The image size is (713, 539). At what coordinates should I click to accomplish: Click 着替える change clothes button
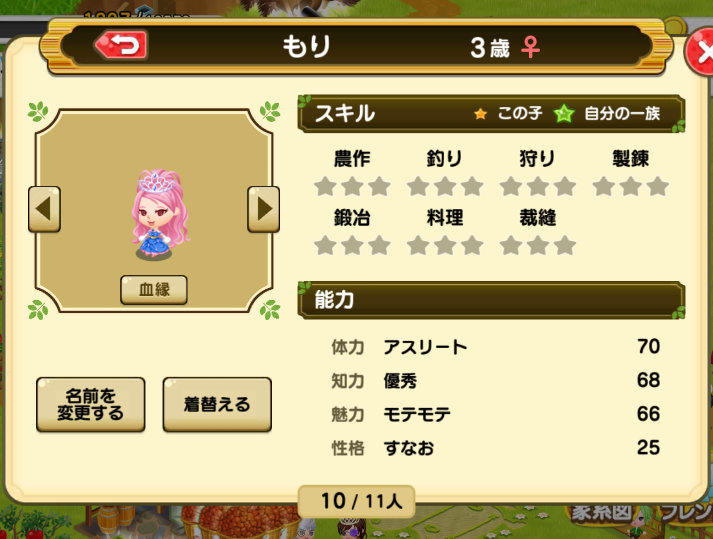(217, 404)
